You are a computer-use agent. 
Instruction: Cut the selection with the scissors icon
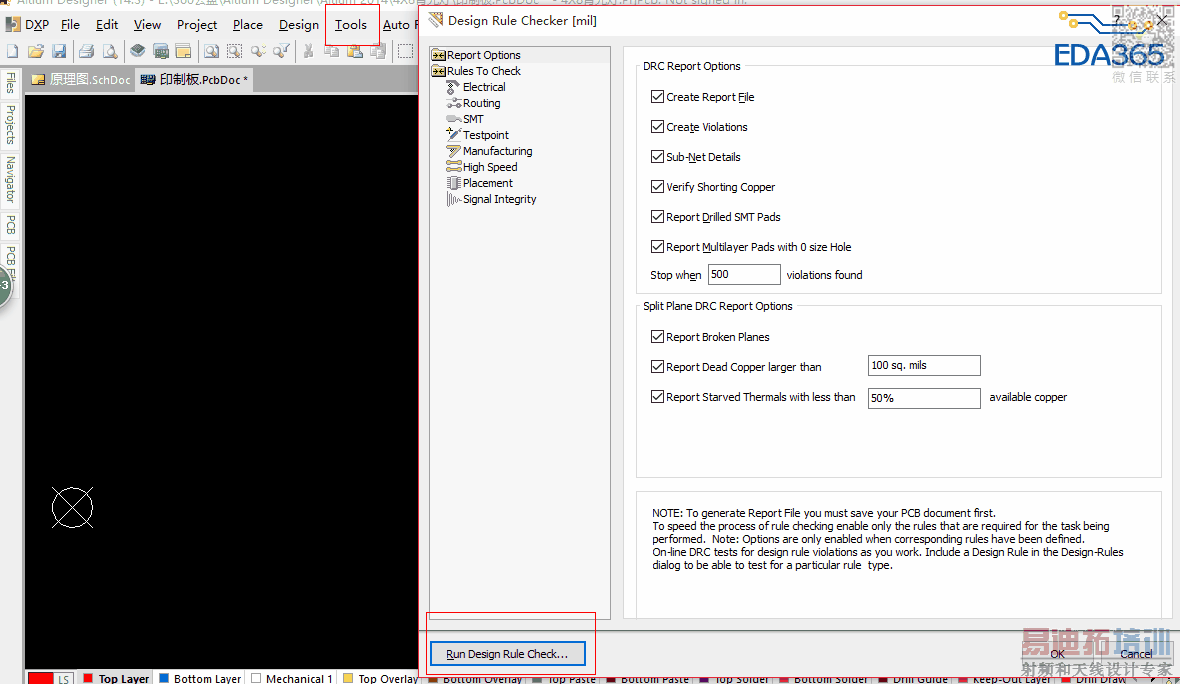[308, 51]
